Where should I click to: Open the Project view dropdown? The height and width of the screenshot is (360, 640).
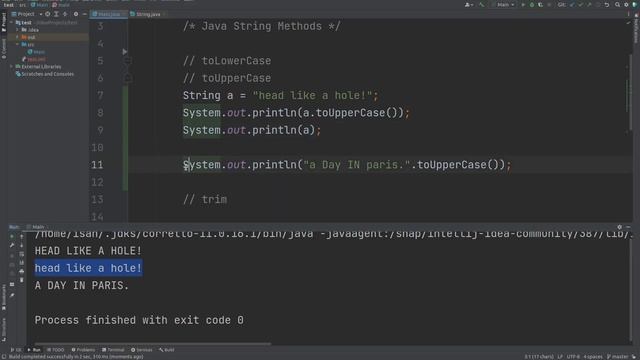27,14
